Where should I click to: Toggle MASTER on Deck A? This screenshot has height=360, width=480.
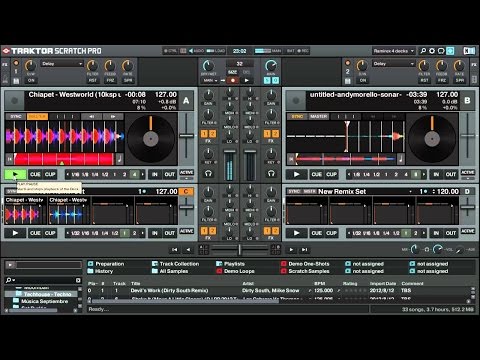coord(37,116)
